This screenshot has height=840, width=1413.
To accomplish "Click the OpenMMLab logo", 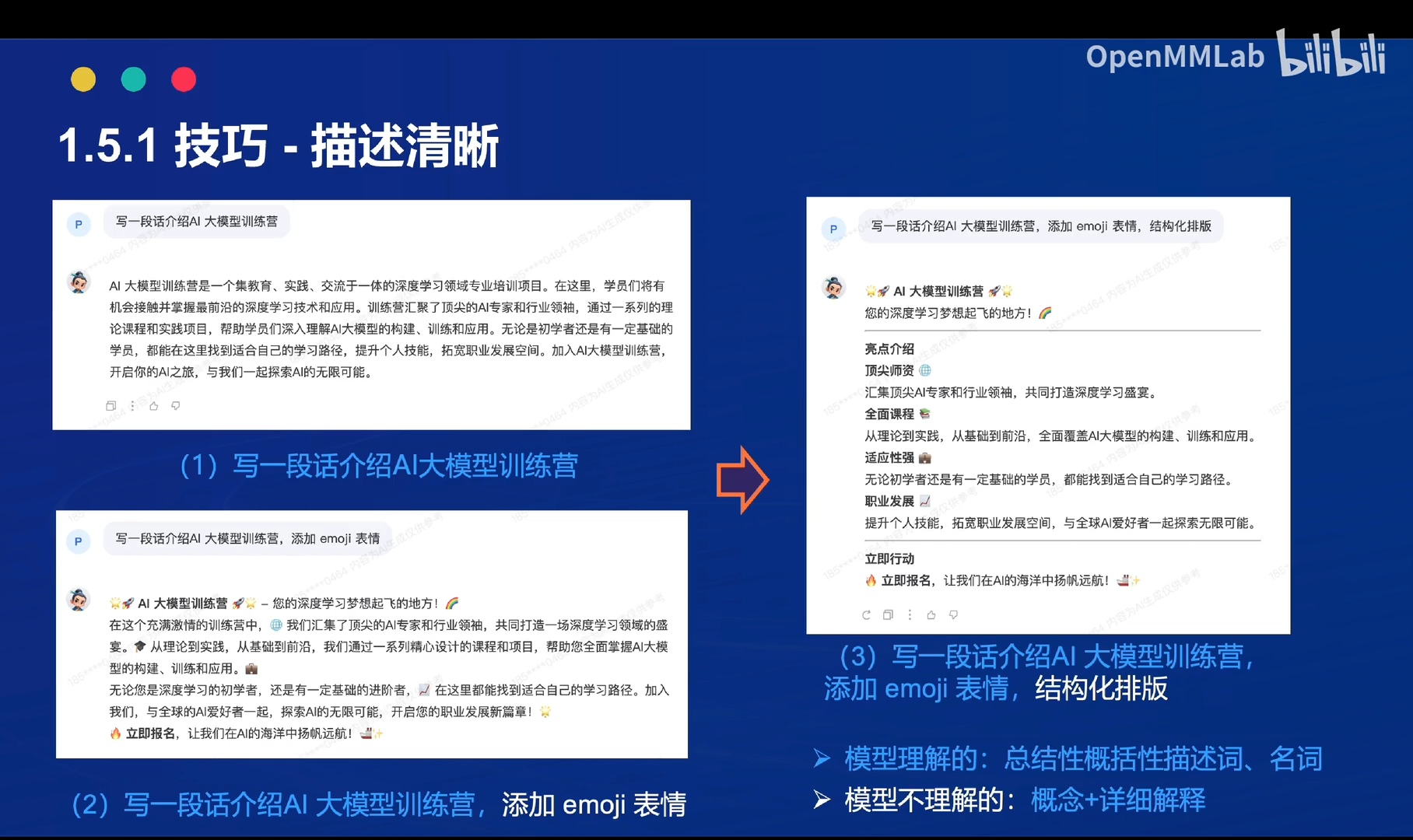I will point(1175,57).
